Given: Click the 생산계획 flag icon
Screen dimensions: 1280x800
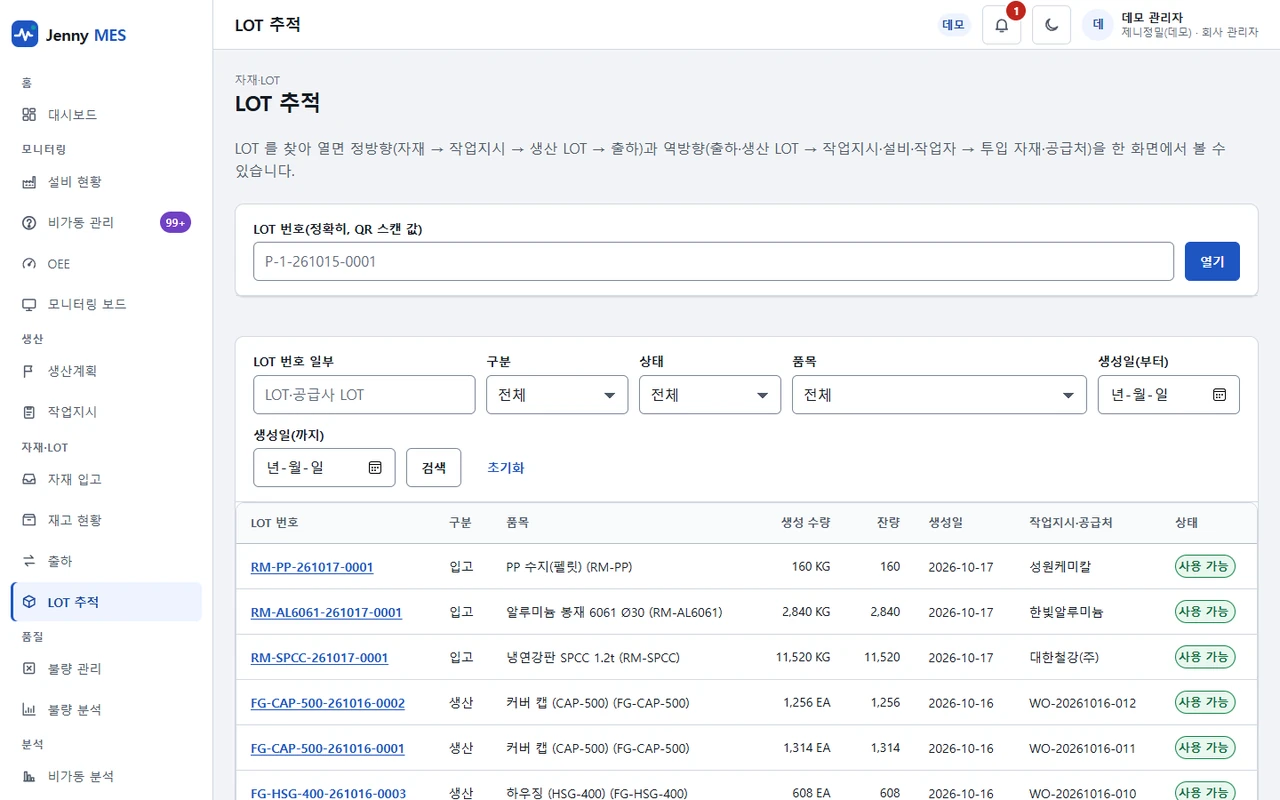Looking at the screenshot, I should pyautogui.click(x=29, y=371).
